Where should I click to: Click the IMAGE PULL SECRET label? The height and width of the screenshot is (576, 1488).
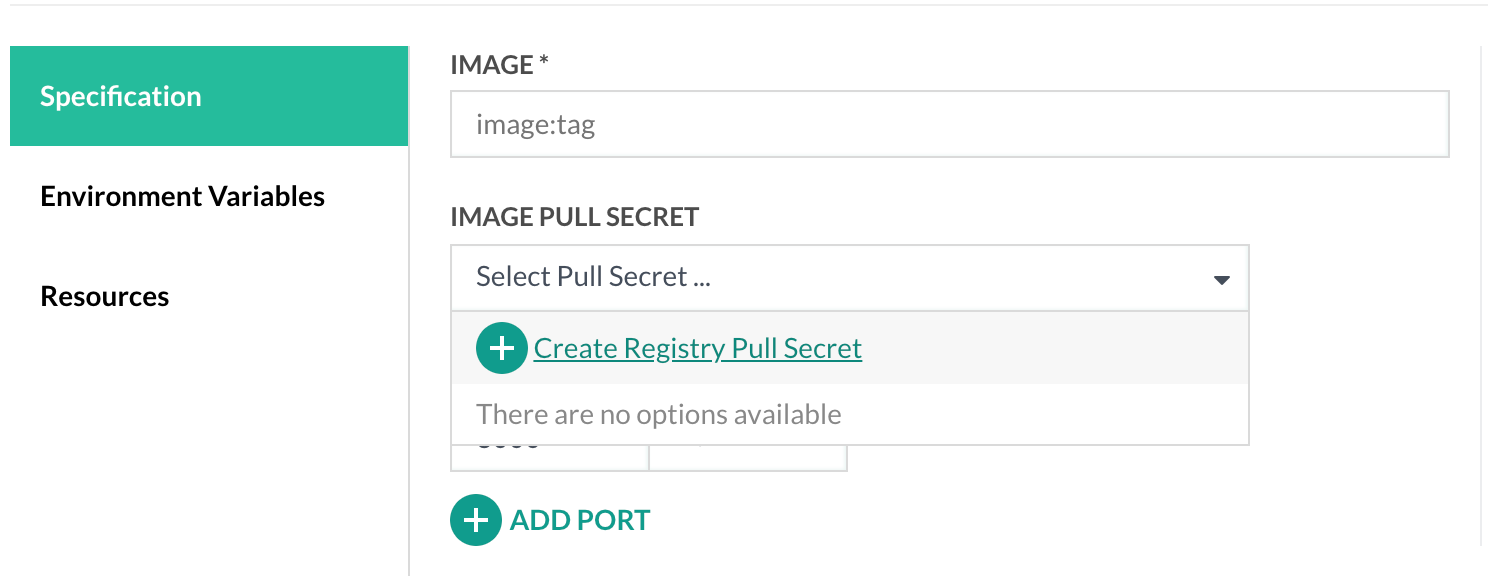(x=574, y=217)
